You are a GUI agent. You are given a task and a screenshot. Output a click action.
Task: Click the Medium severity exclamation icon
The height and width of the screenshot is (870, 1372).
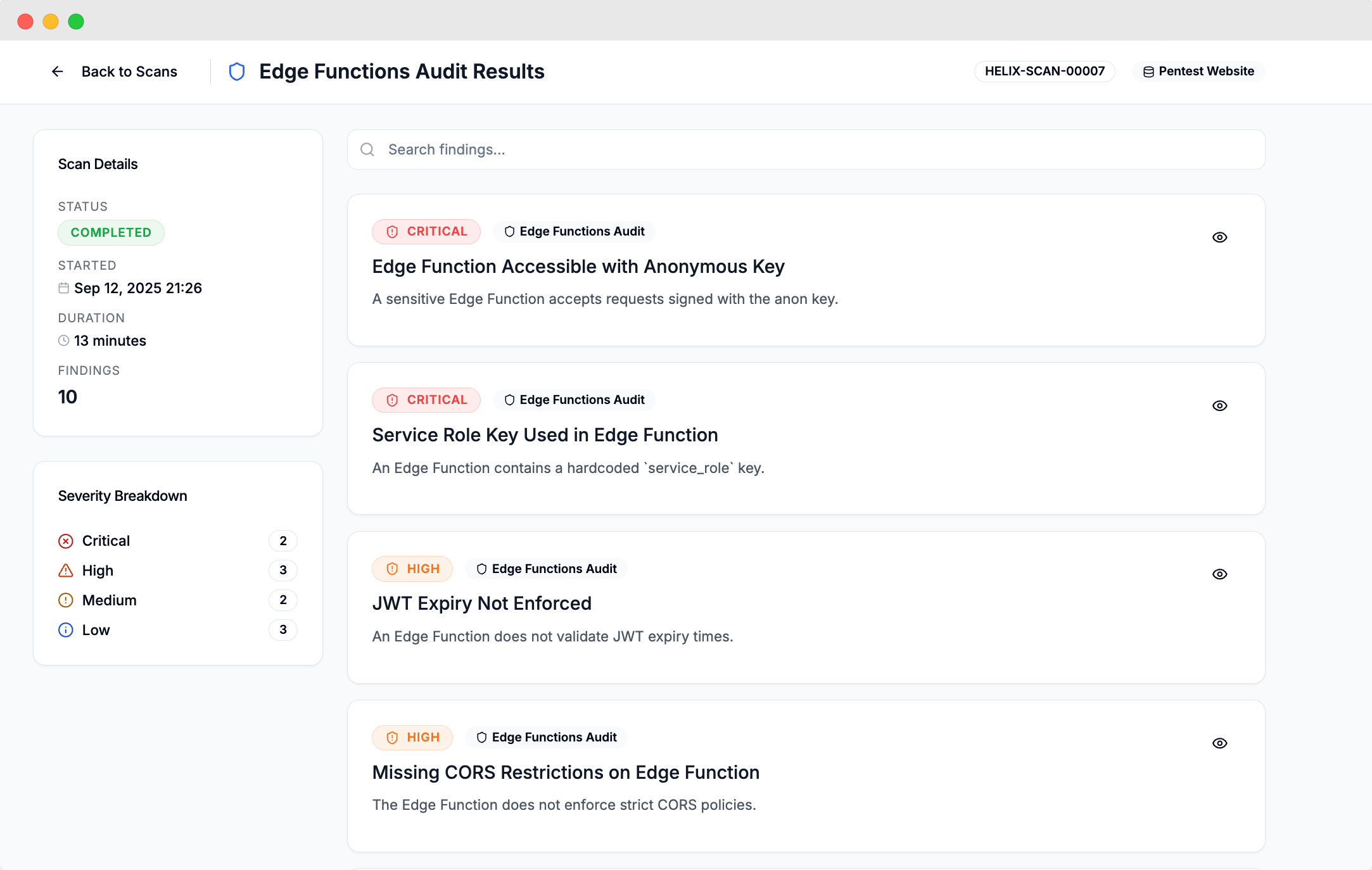(x=66, y=600)
